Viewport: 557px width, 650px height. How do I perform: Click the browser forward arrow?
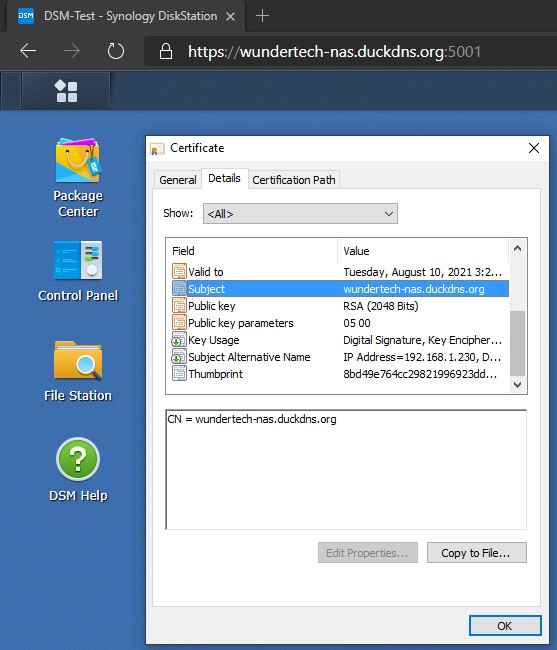click(72, 51)
